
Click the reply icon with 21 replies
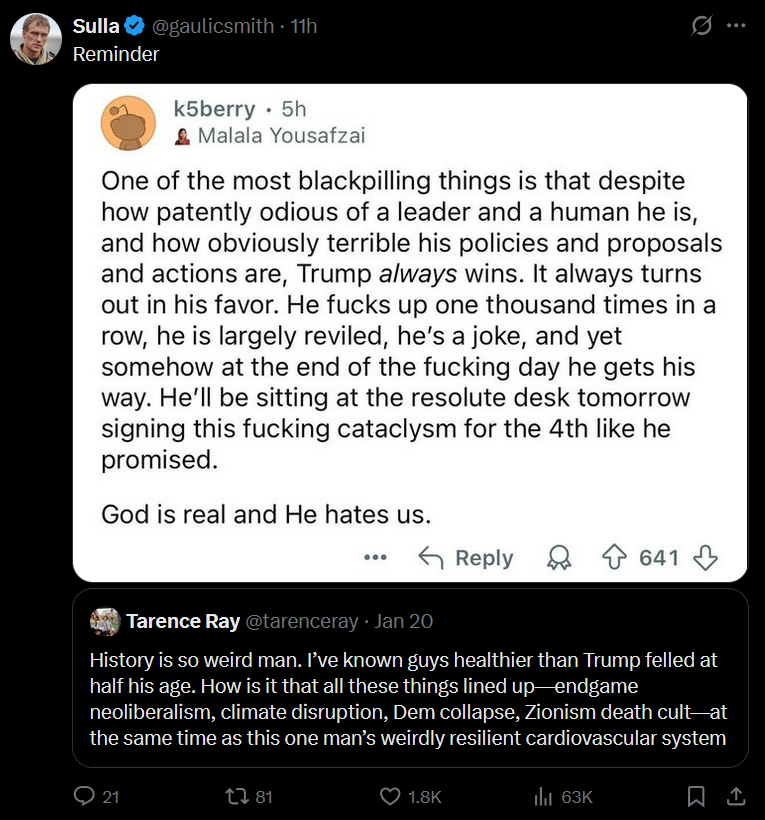click(86, 796)
